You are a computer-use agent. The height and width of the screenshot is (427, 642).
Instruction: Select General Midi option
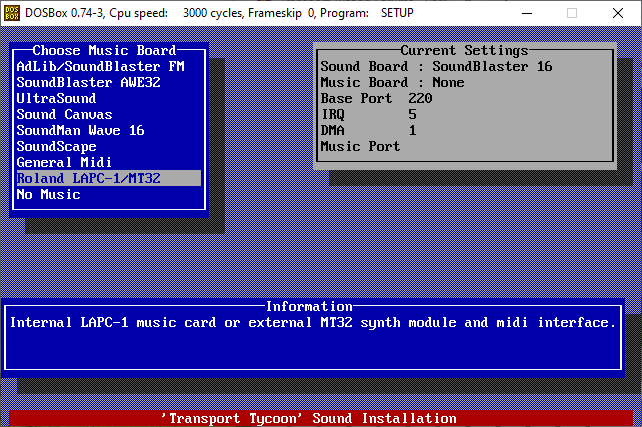coord(64,162)
